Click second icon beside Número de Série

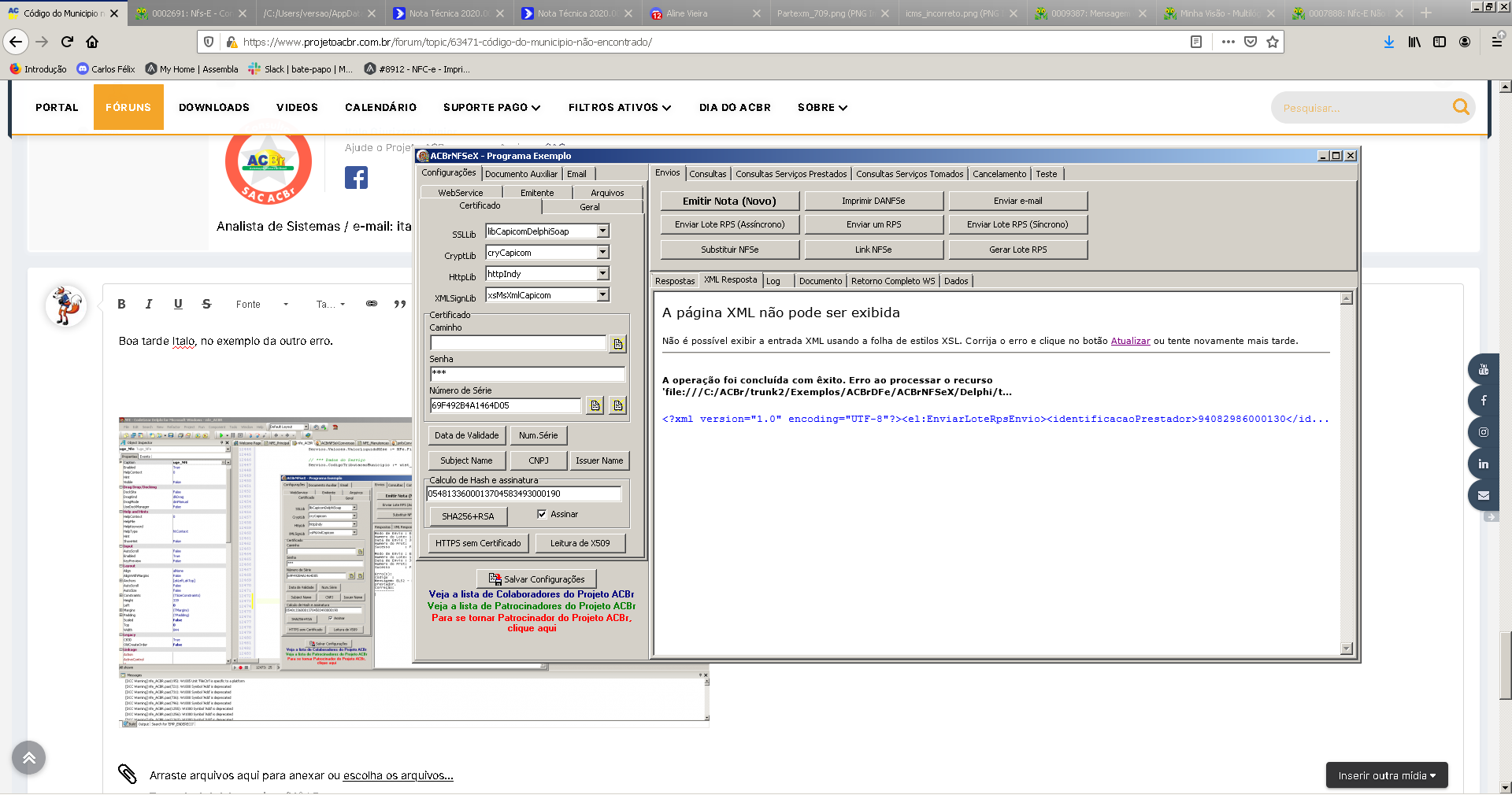click(x=618, y=405)
